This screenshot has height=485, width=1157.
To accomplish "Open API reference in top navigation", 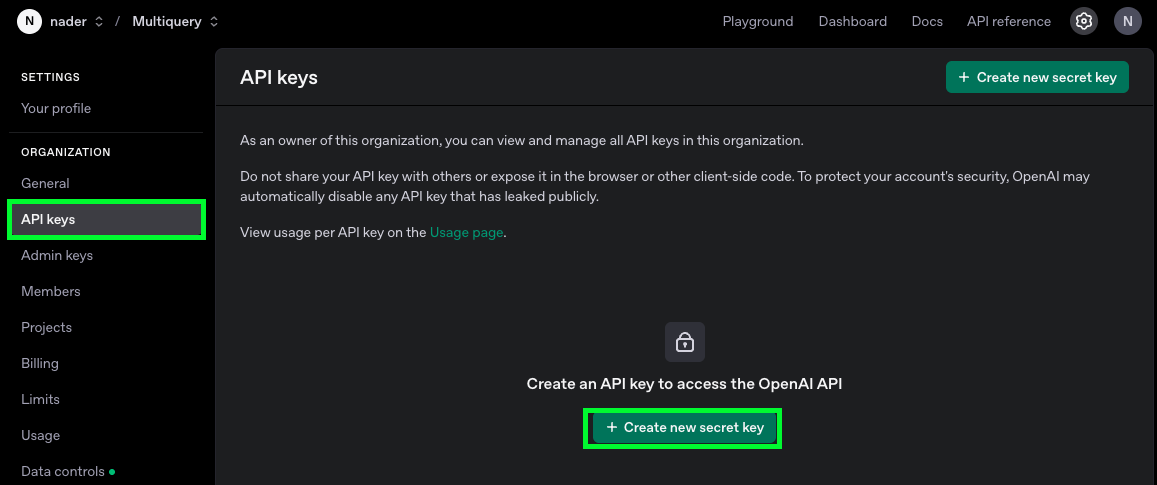I will click(x=1009, y=21).
